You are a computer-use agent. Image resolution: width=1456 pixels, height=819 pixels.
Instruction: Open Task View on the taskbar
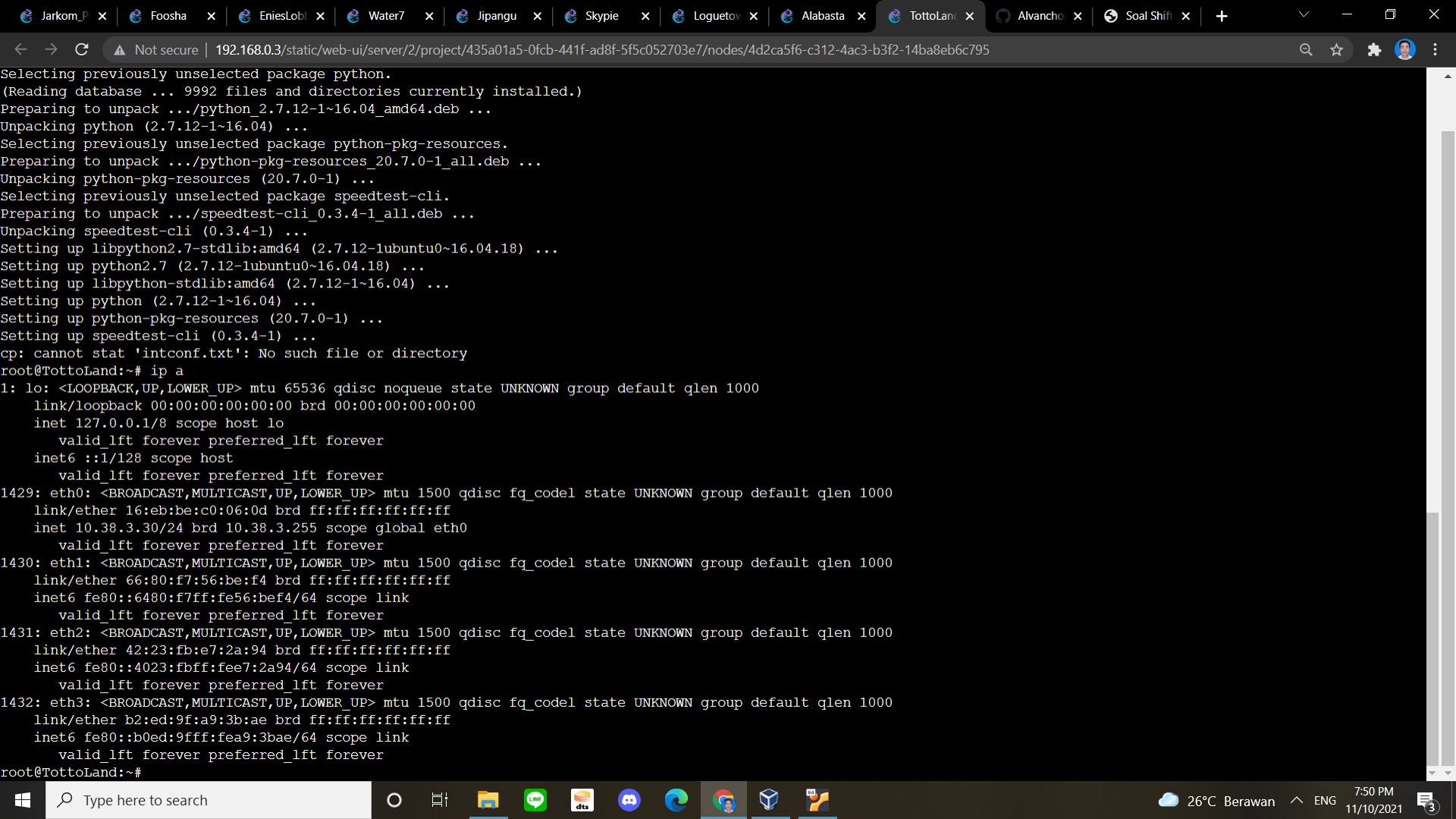click(440, 800)
